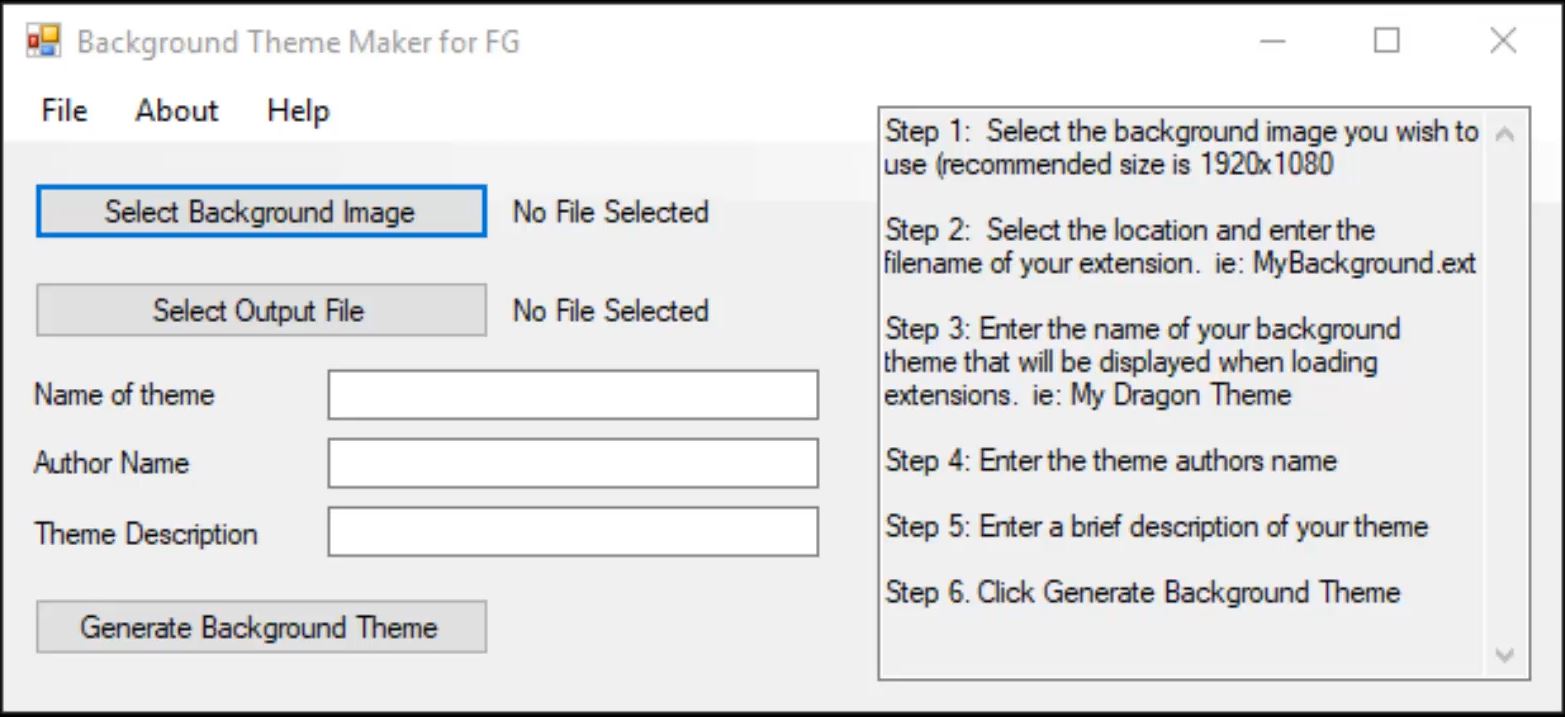The image size is (1565, 717).
Task: Maximize the Background Theme Maker window
Action: [1387, 41]
